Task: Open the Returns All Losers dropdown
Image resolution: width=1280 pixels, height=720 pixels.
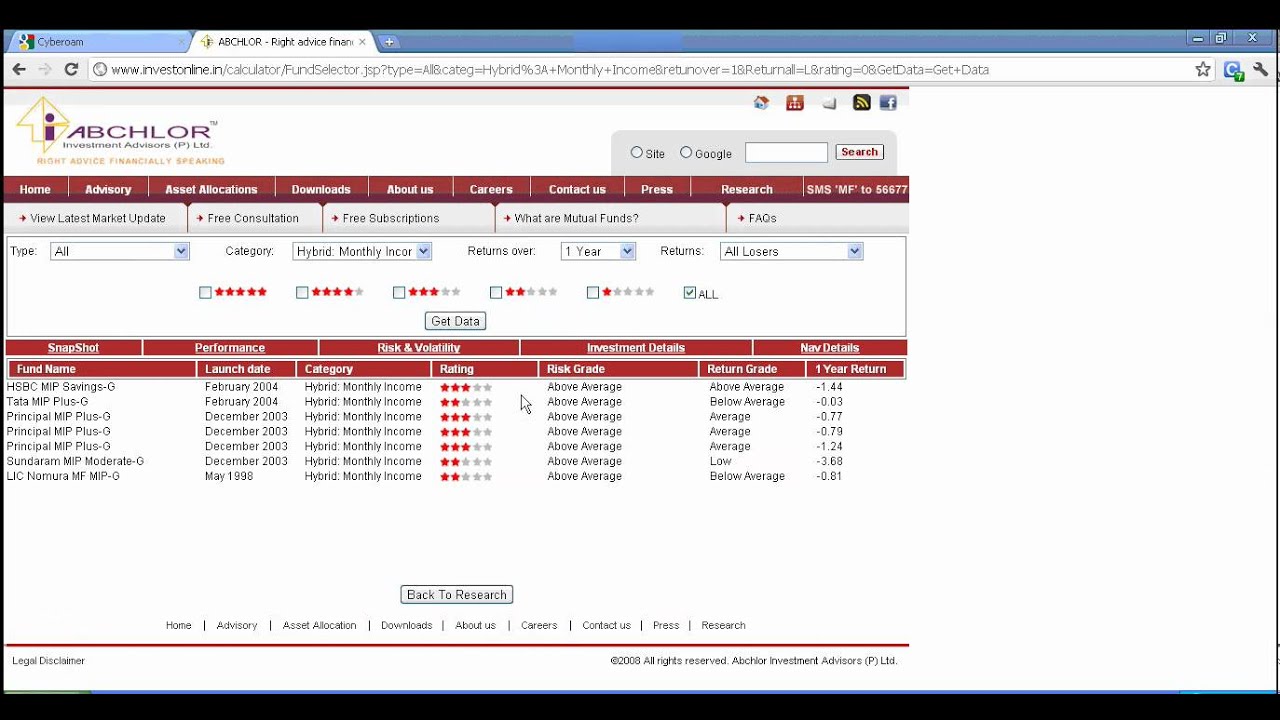Action: [791, 251]
